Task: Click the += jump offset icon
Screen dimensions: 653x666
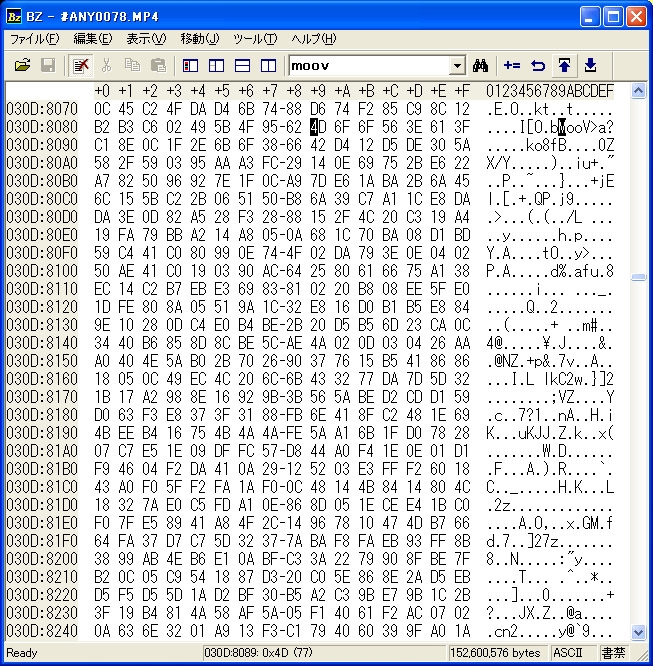Action: click(x=512, y=65)
